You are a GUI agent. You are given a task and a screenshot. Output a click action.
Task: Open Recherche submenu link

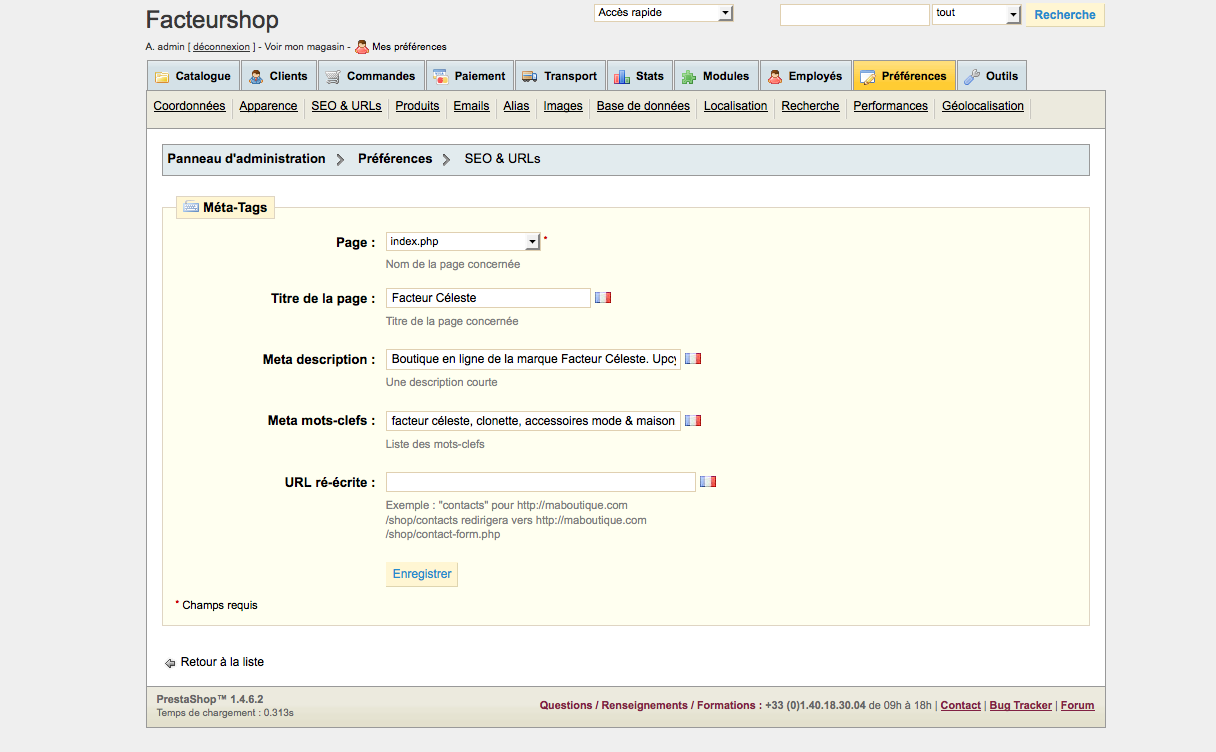tap(810, 106)
